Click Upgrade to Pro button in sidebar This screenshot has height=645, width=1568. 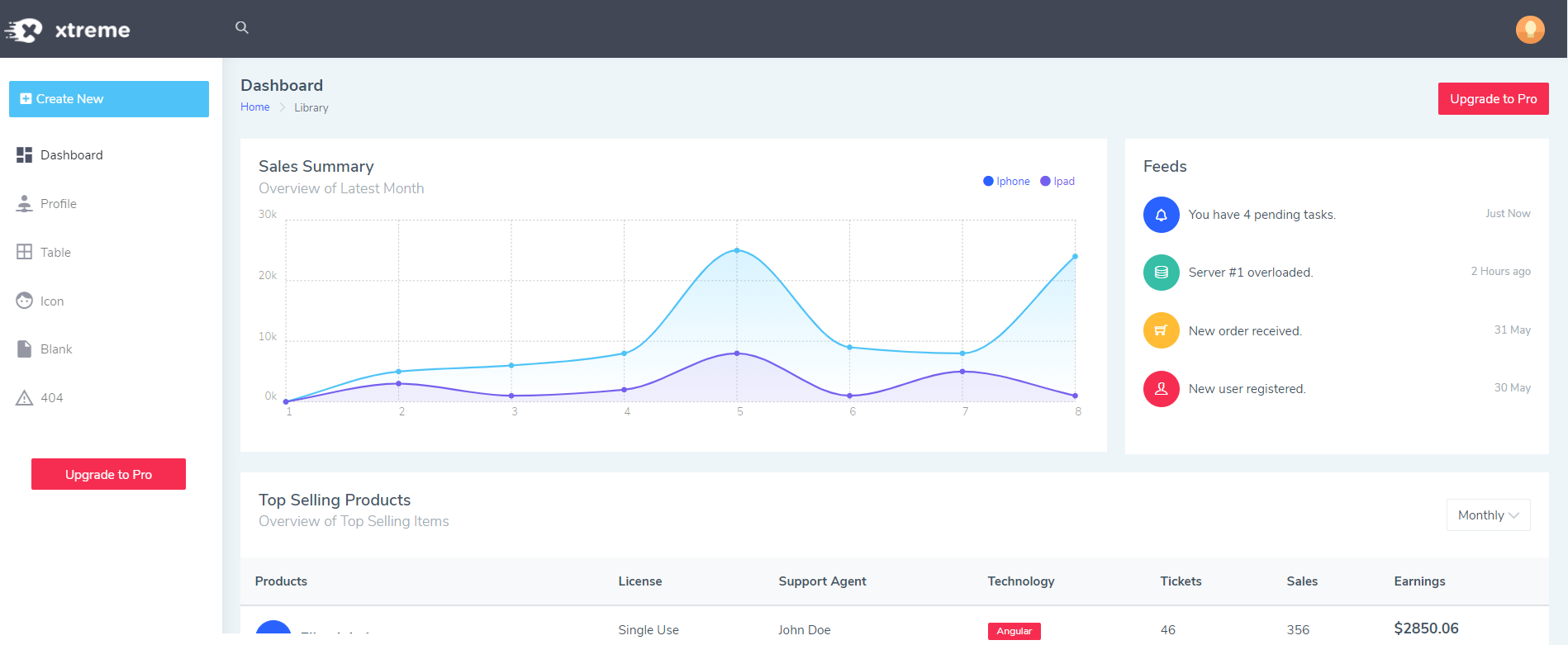coord(108,475)
